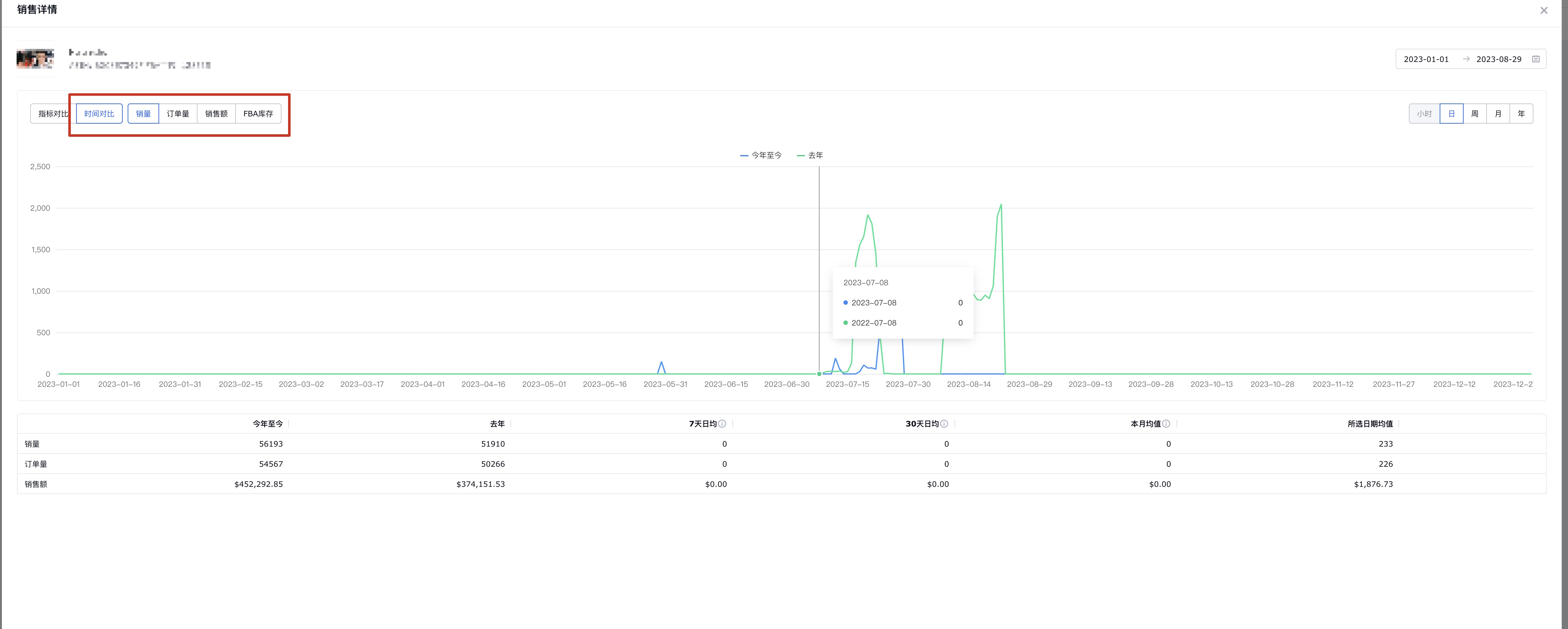Viewport: 1568px width, 629px height.
Task: Click the 销售详情 dialog title
Action: pyautogui.click(x=37, y=10)
